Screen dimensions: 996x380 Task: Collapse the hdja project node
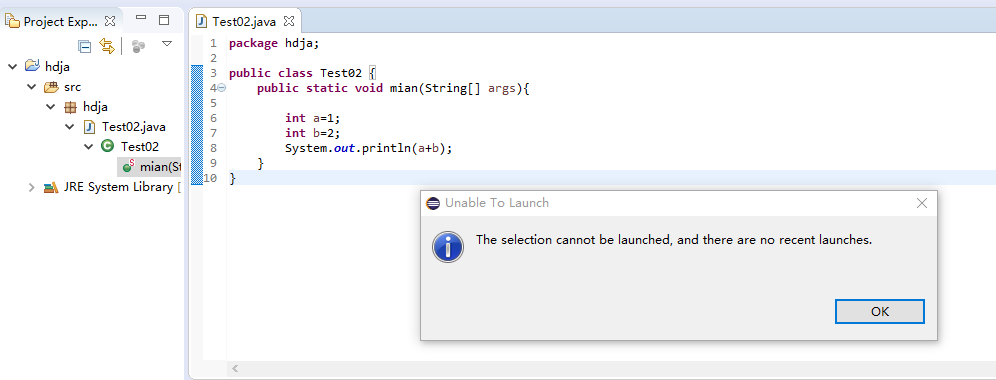click(x=12, y=66)
